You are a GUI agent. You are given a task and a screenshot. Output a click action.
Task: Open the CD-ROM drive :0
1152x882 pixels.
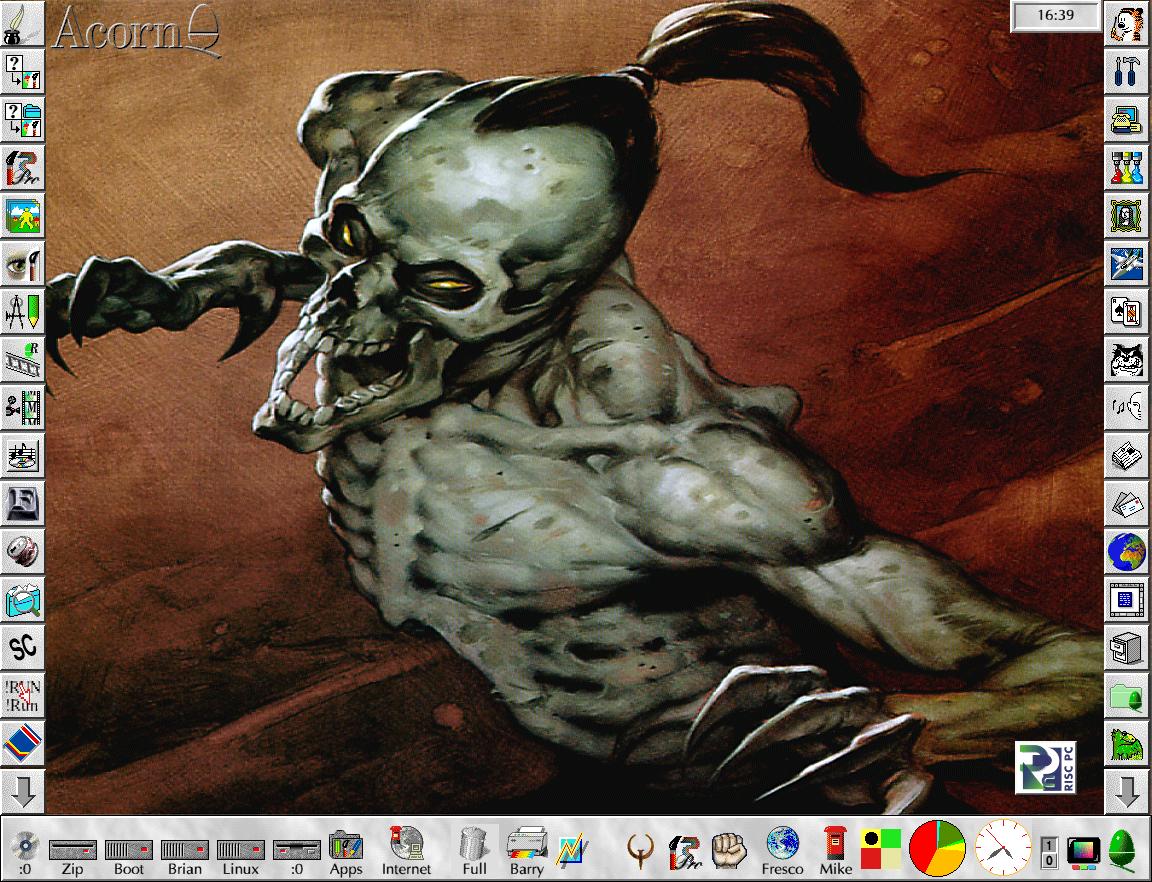click(x=24, y=853)
